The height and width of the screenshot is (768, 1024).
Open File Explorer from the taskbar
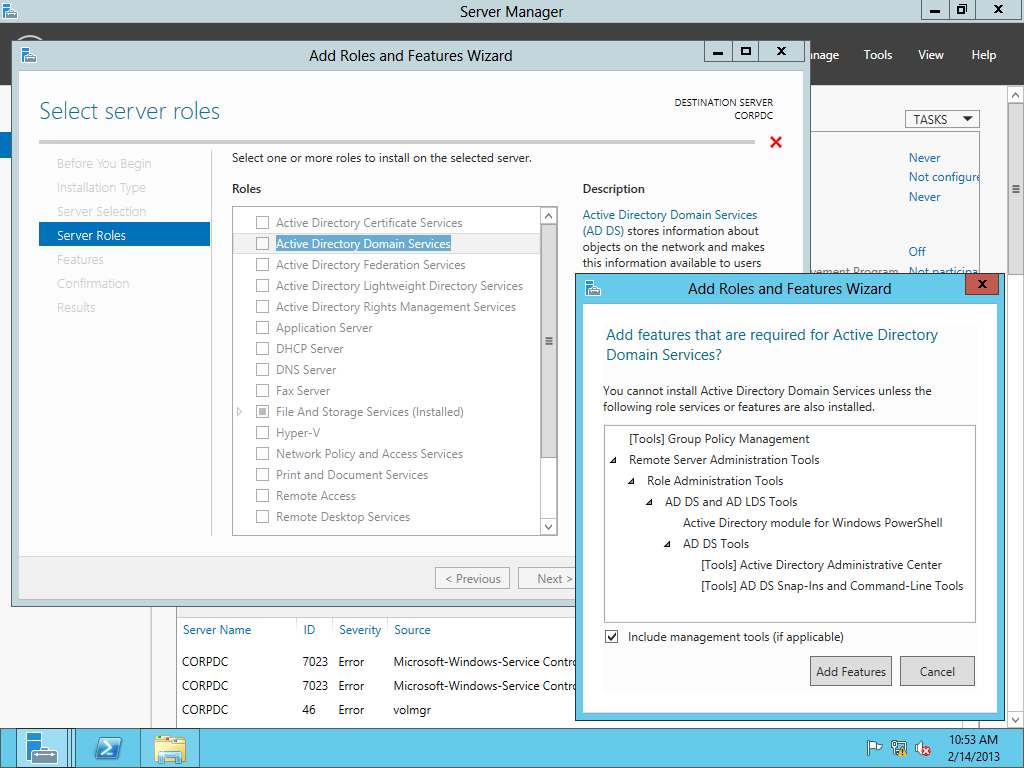click(170, 748)
